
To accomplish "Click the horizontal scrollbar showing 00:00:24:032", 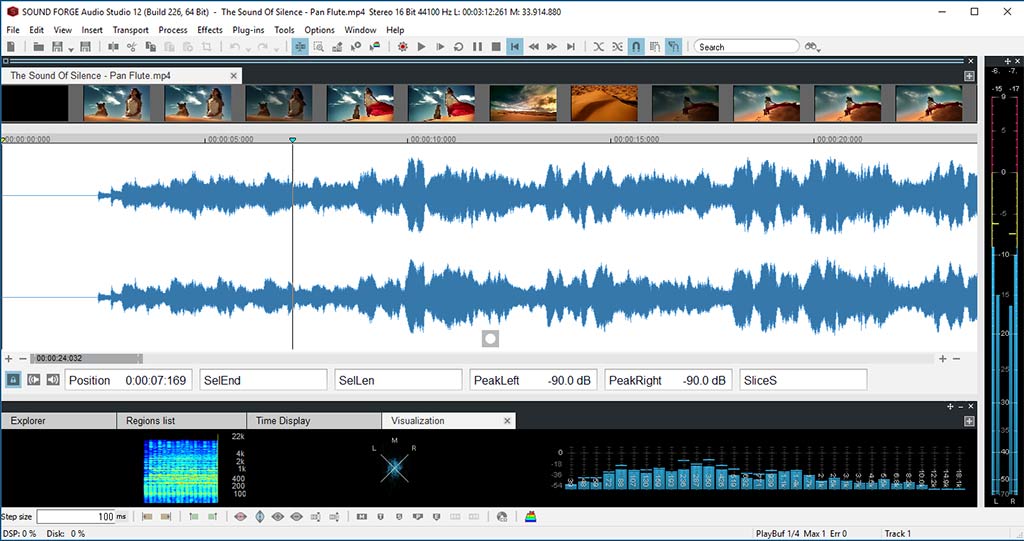I will (86, 359).
